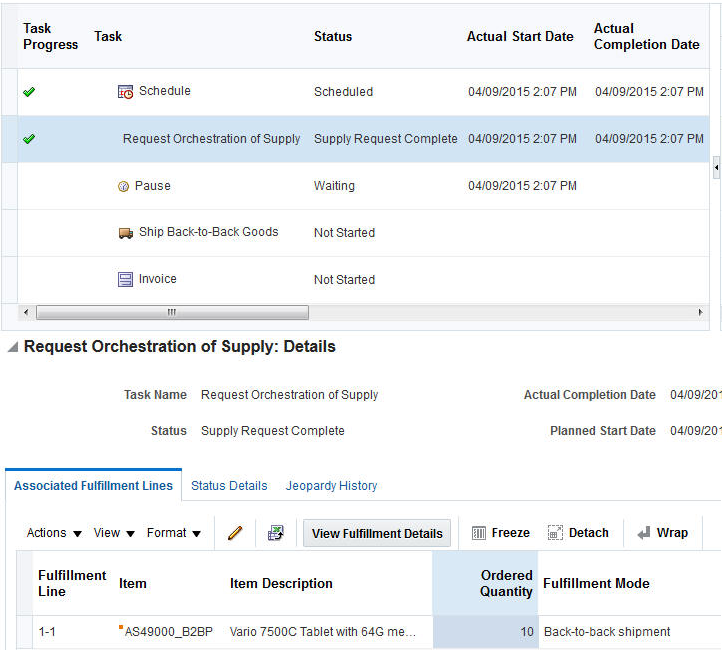Freeze the selected table column
Image resolution: width=723 pixels, height=652 pixels.
click(500, 533)
